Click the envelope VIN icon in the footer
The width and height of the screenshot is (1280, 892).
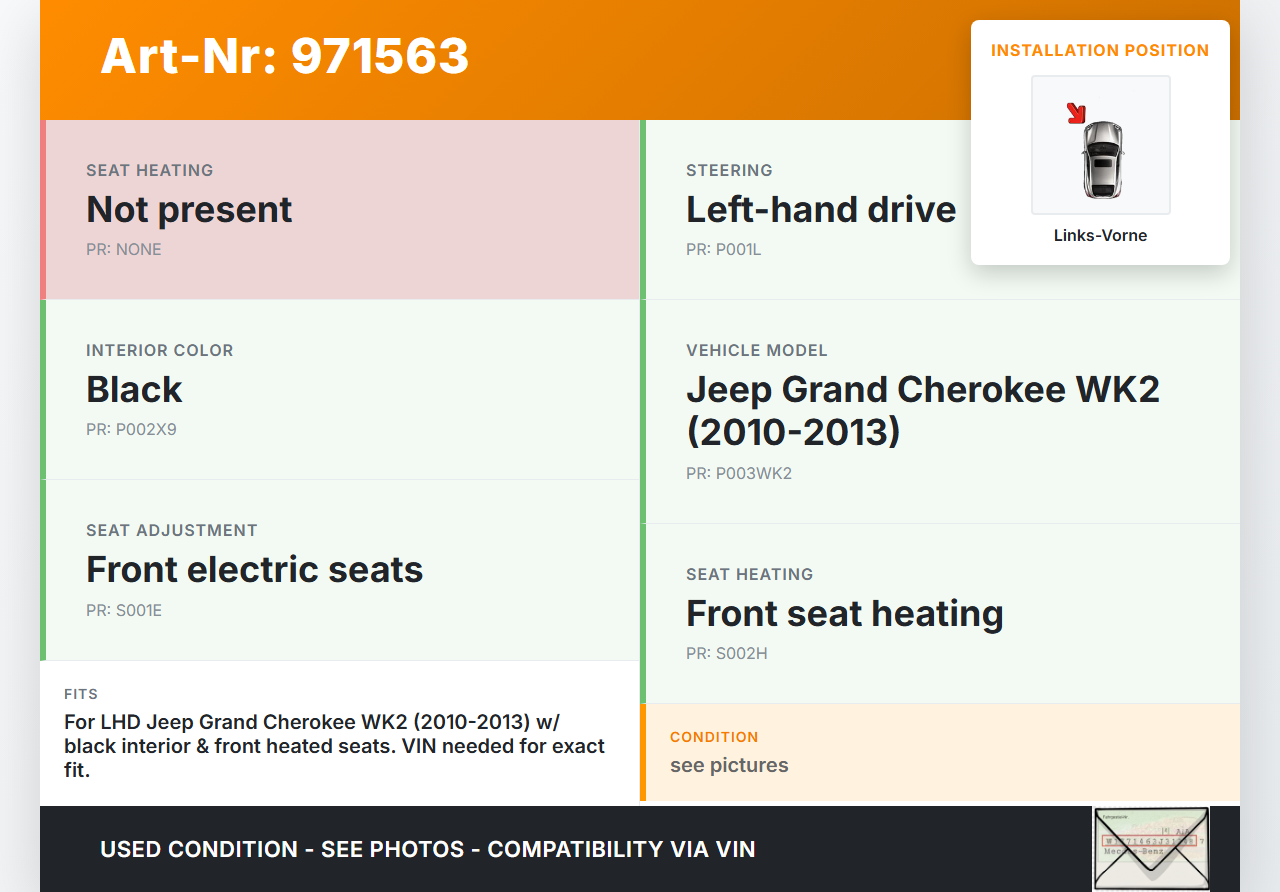click(x=1150, y=848)
